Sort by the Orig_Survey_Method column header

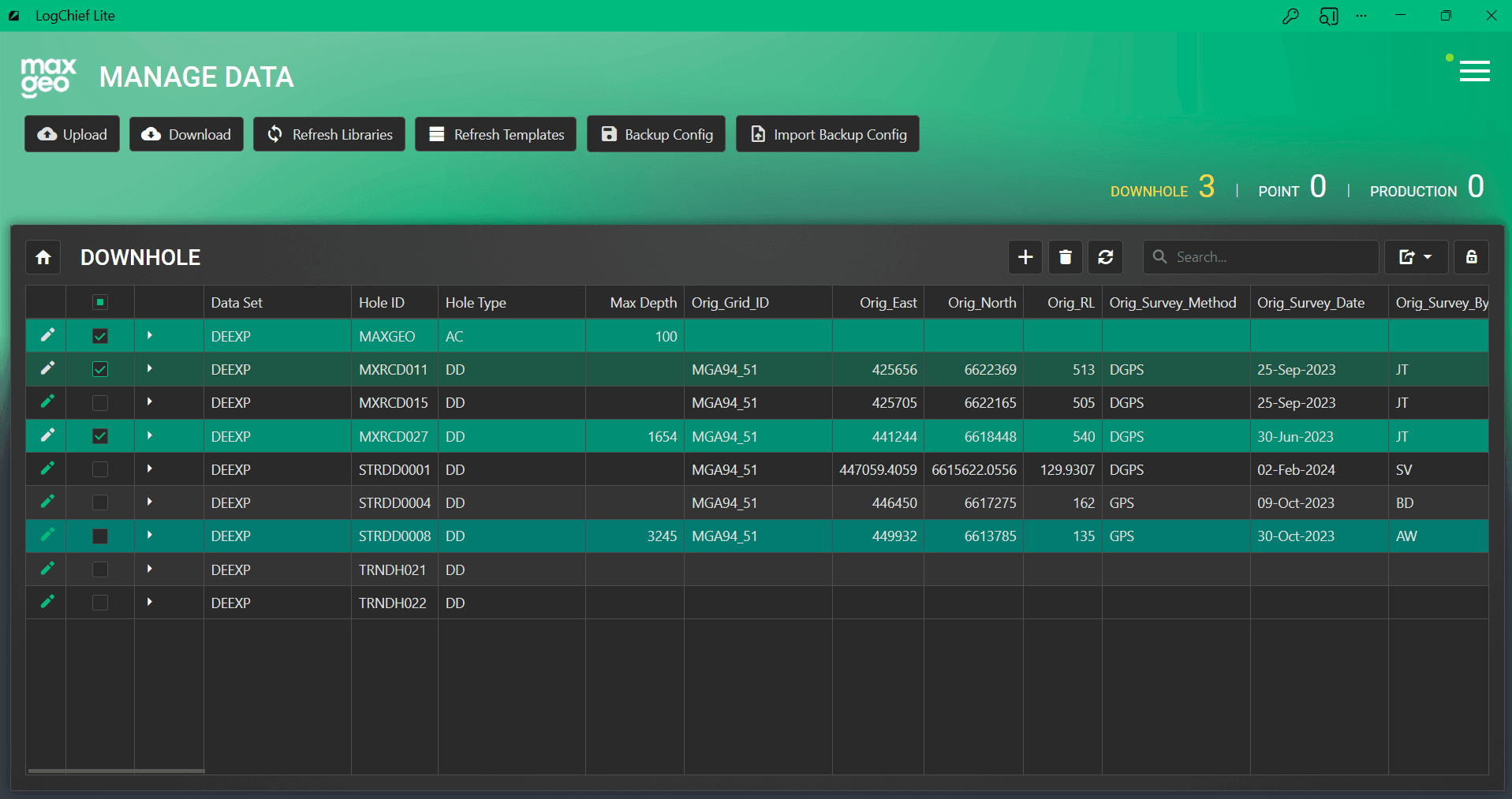point(1176,302)
